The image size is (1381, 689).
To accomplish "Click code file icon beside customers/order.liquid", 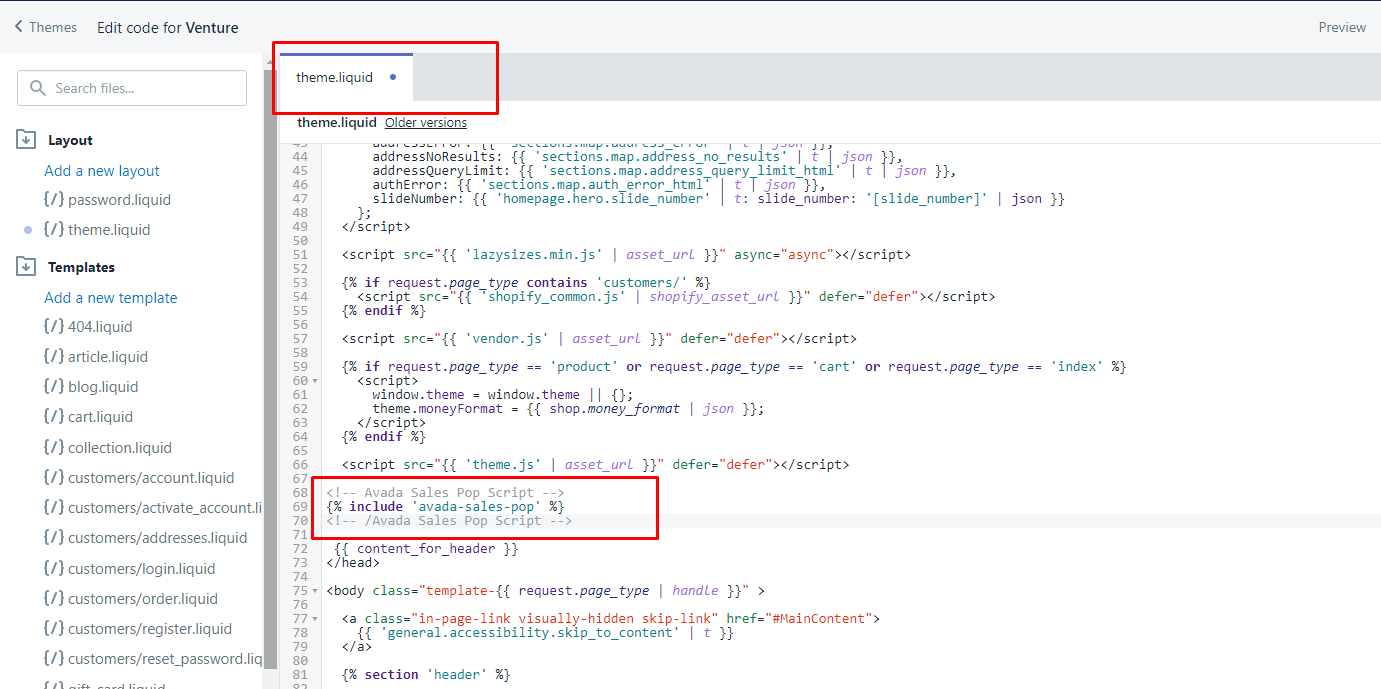I will tap(54, 599).
